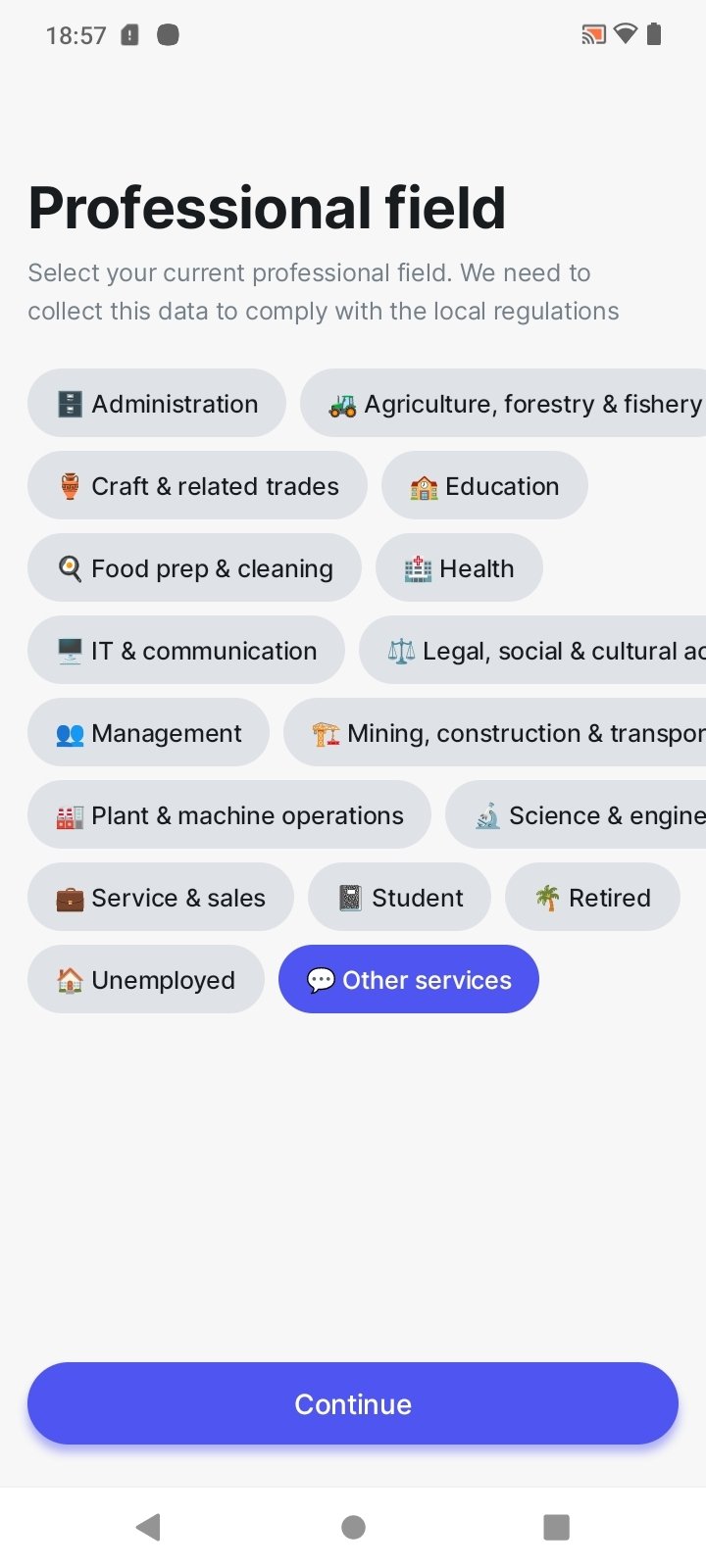Select Unemployed as professional field
The height and width of the screenshot is (1568, 706).
pos(146,979)
